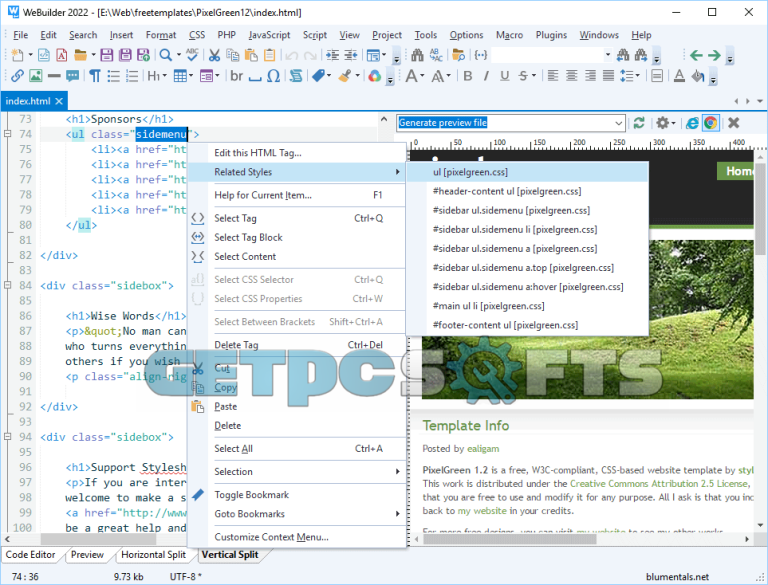Save the file with the first floppy icon
This screenshot has width=768, height=585.
(x=107, y=55)
